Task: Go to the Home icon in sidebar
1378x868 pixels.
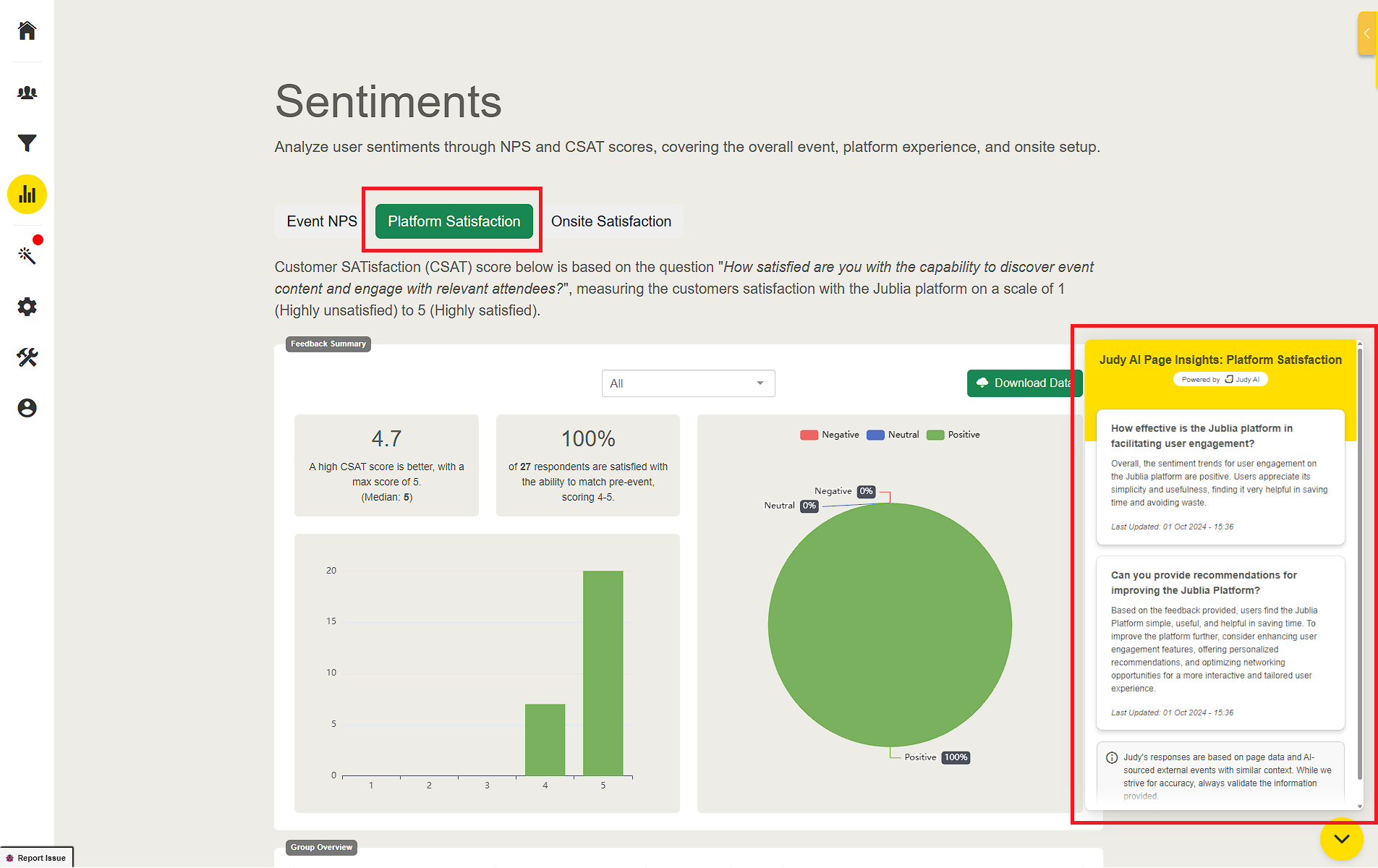Action: (27, 30)
